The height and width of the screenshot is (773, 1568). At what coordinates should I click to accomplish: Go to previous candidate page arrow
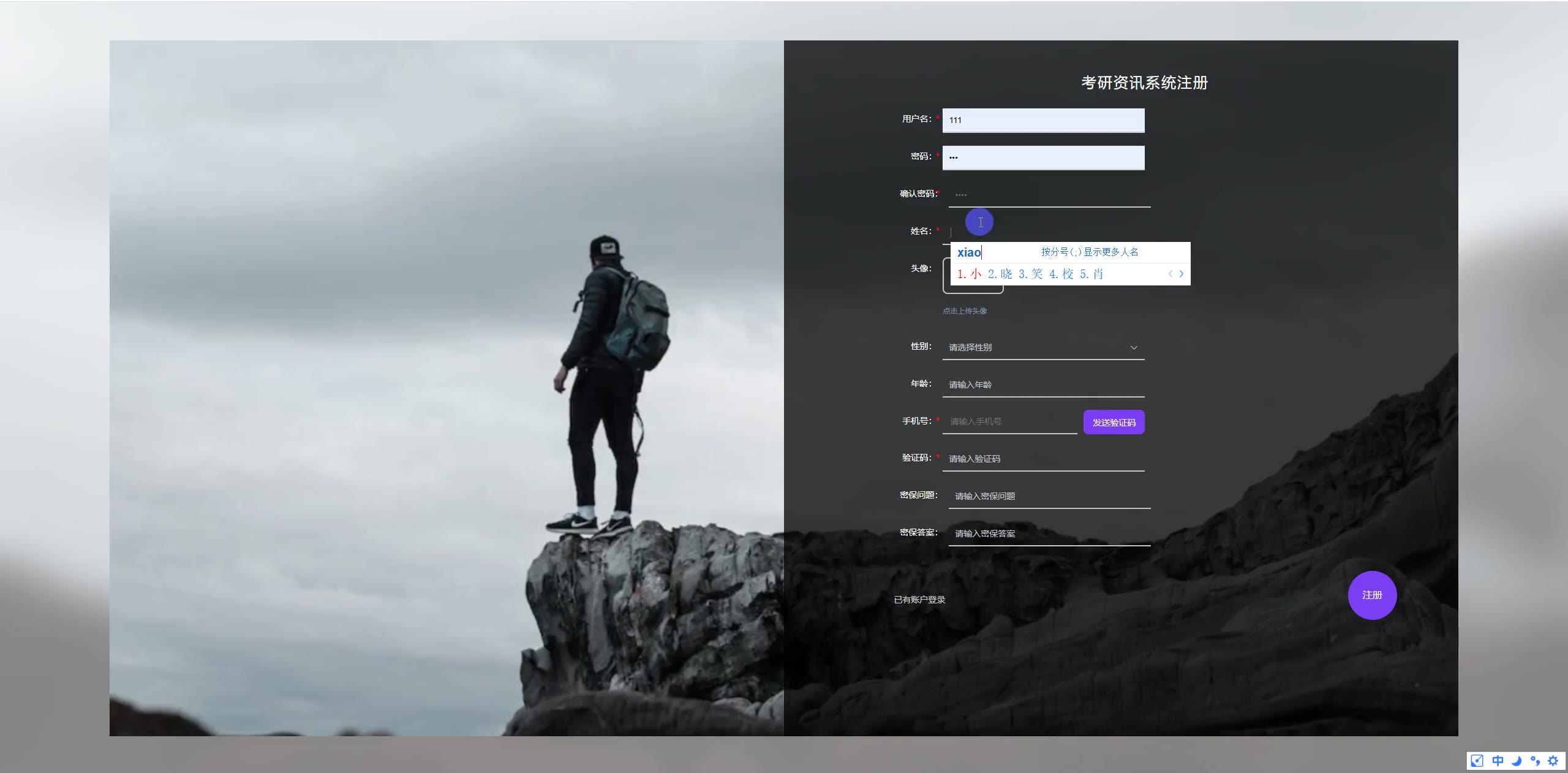click(x=1170, y=274)
